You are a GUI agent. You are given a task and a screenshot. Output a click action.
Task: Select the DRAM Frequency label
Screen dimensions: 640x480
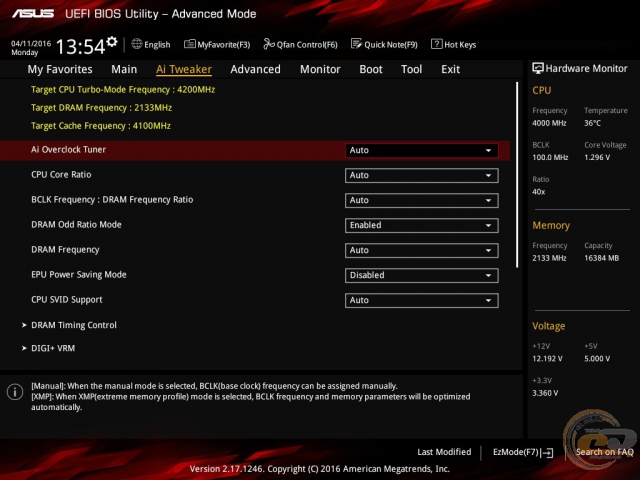click(x=65, y=249)
